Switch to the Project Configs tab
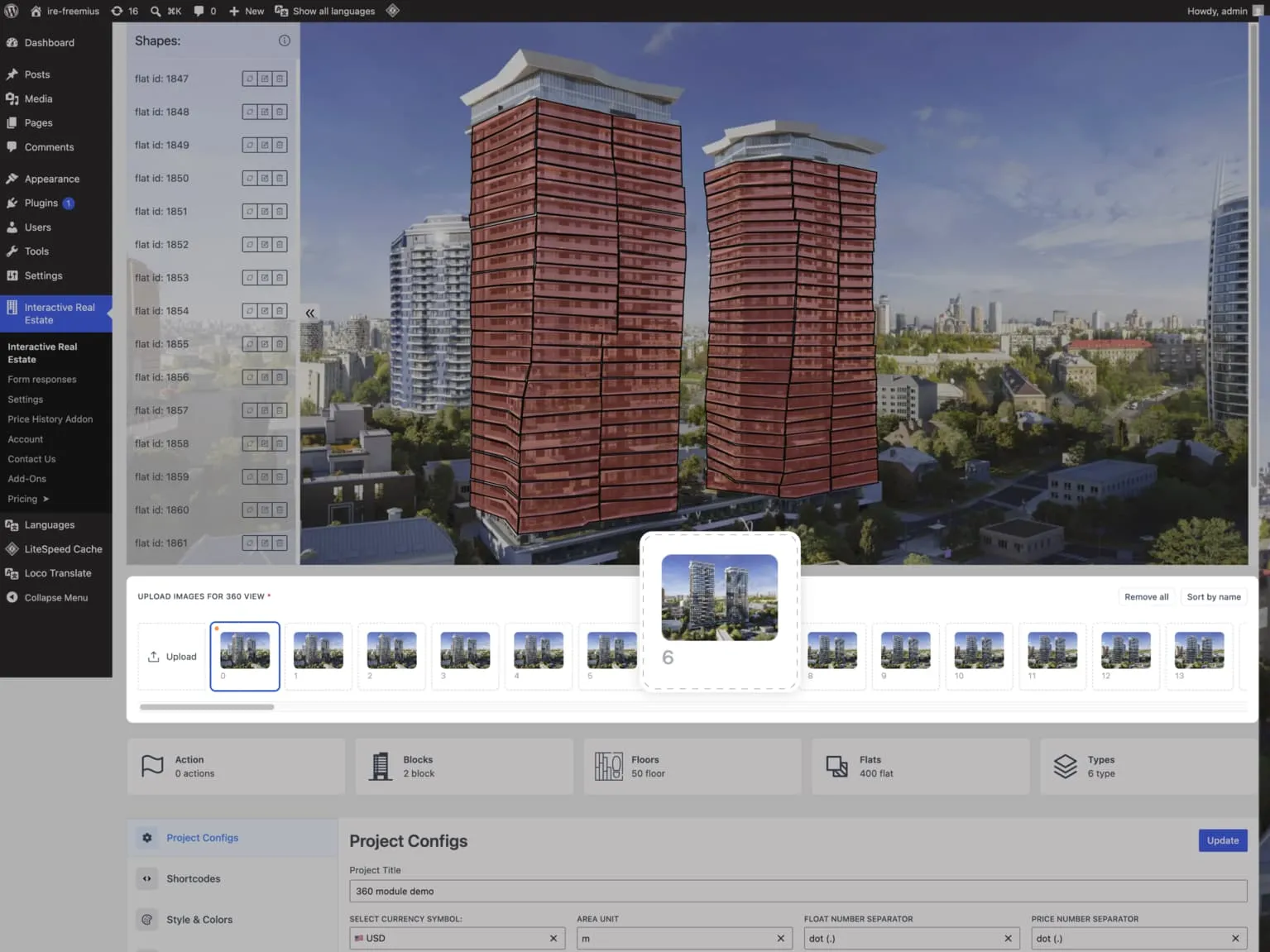The height and width of the screenshot is (952, 1270). (232, 838)
